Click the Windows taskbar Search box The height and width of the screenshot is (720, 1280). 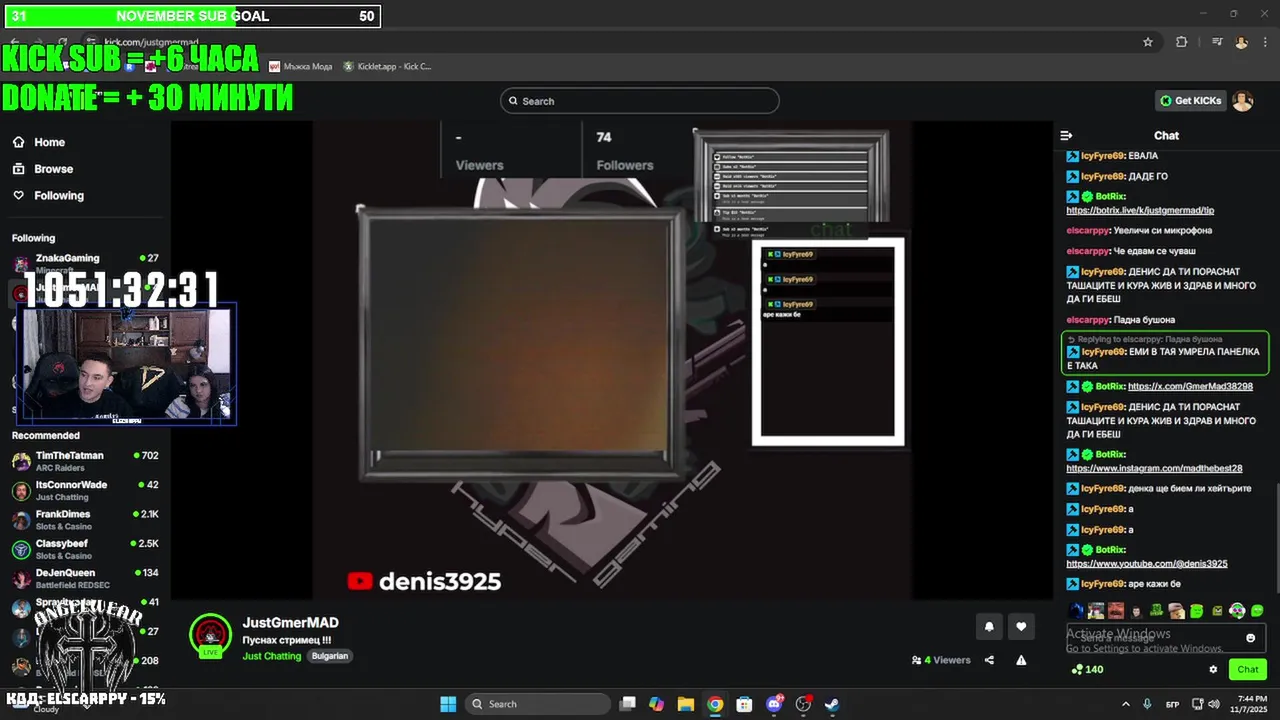coord(539,704)
